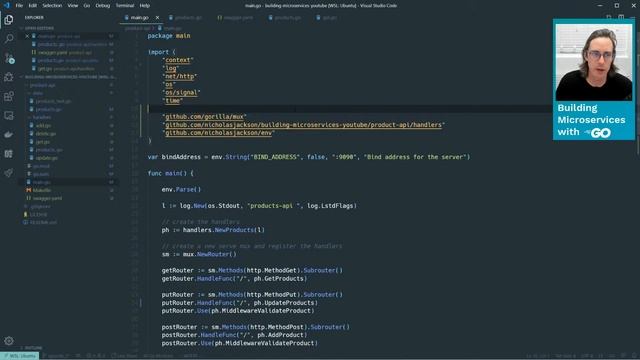The height and width of the screenshot is (360, 640).
Task: Collapse the building-microservices-youtube root folder
Action: tap(69, 77)
